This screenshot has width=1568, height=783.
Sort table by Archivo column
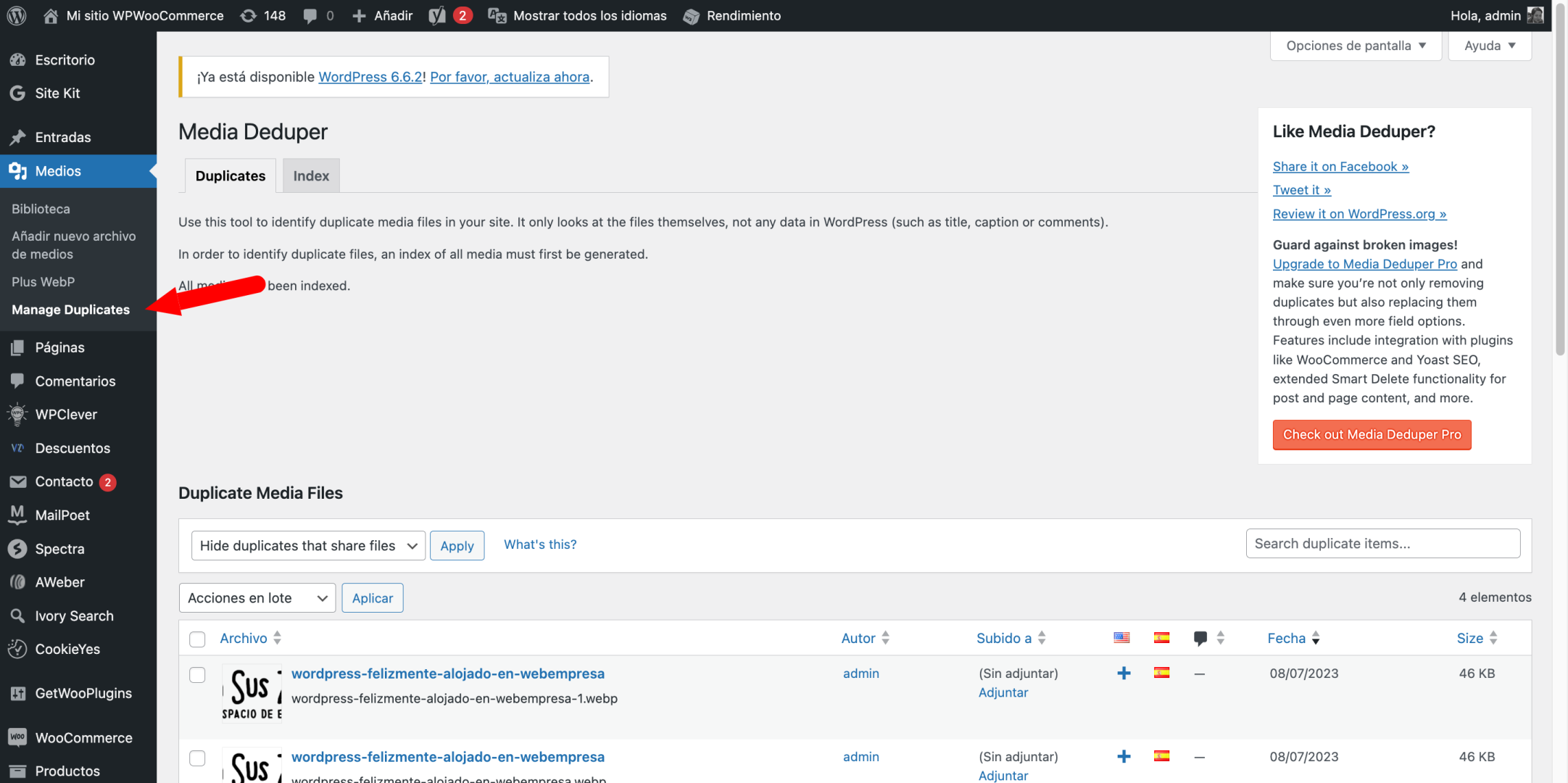(251, 639)
